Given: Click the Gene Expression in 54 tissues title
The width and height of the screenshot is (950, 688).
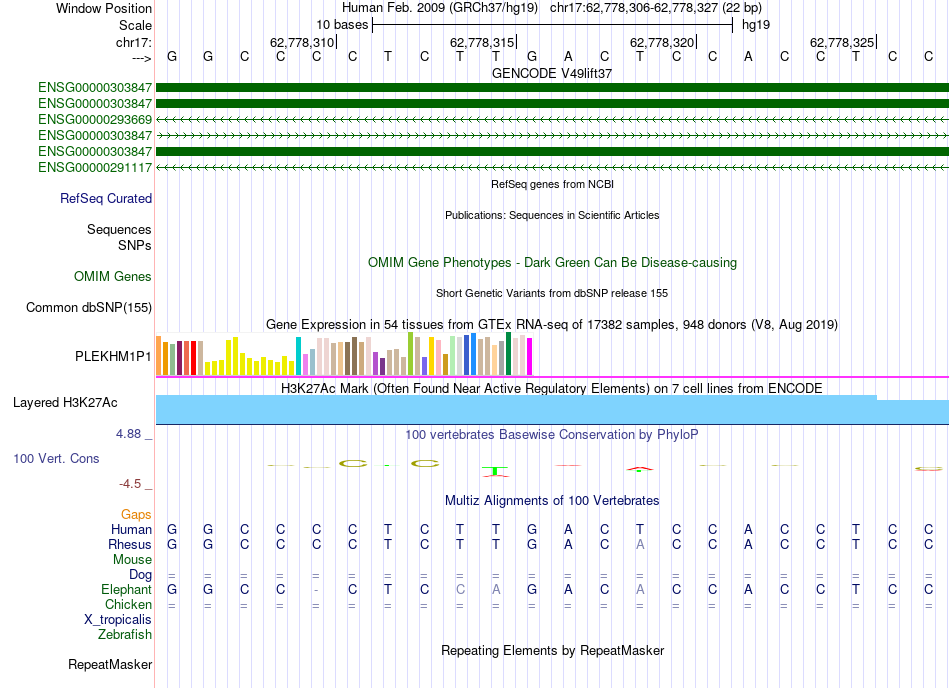Looking at the screenshot, I should pyautogui.click(x=552, y=325).
